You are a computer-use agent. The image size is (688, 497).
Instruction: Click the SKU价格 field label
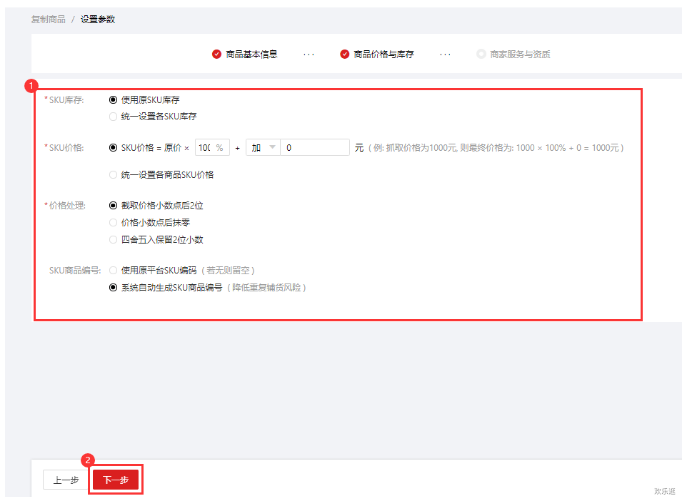point(66,148)
